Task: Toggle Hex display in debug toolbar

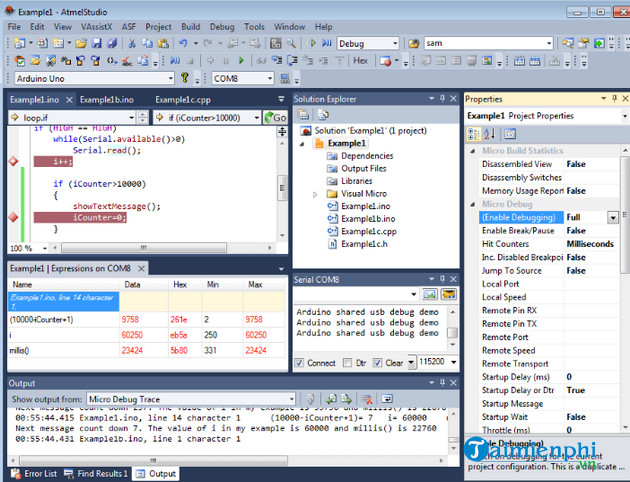Action: (361, 61)
